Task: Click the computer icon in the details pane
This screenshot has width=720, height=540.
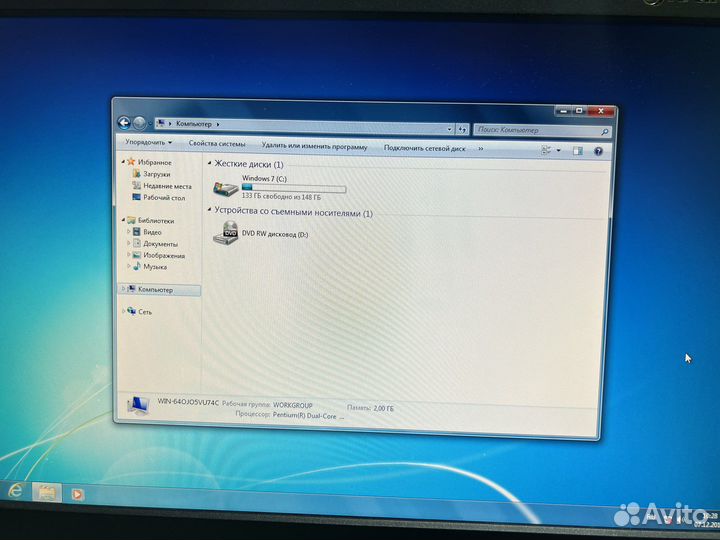Action: [138, 405]
